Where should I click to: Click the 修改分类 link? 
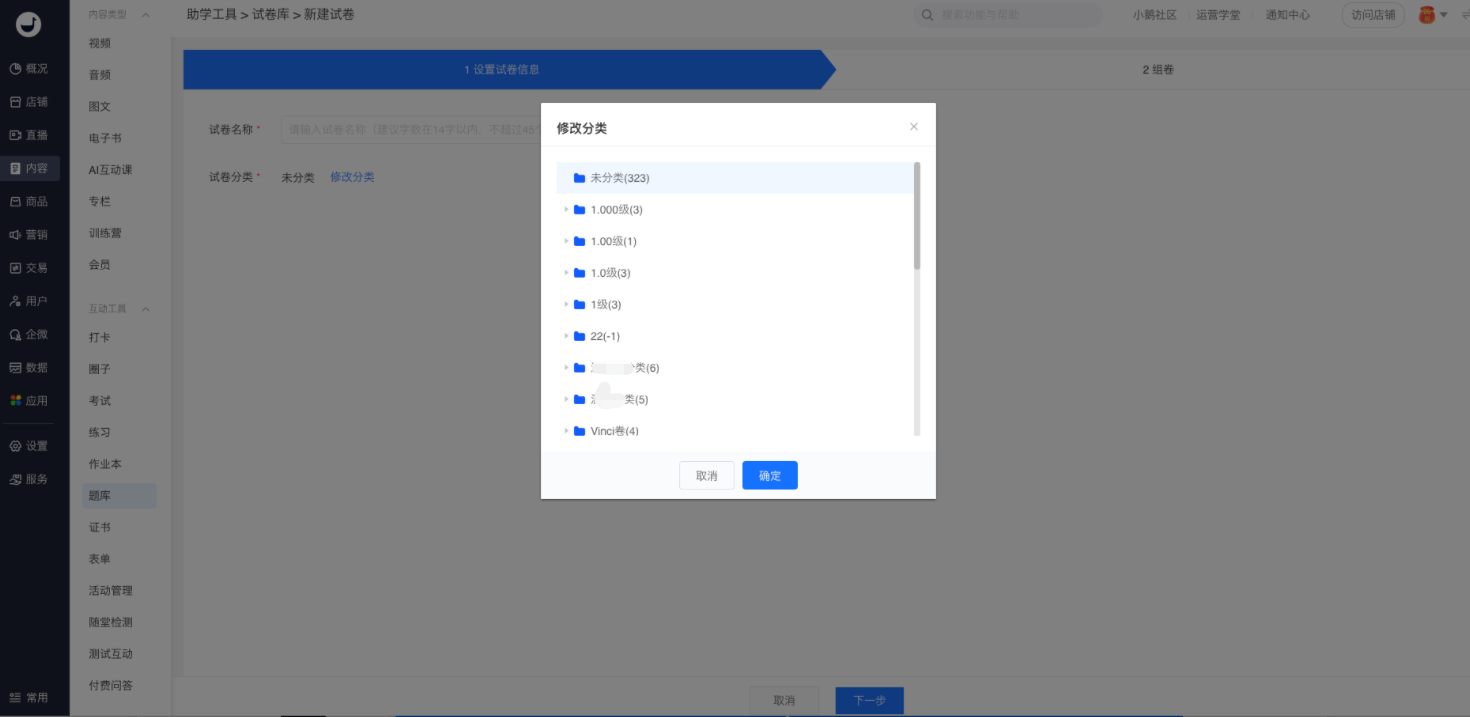pos(352,177)
